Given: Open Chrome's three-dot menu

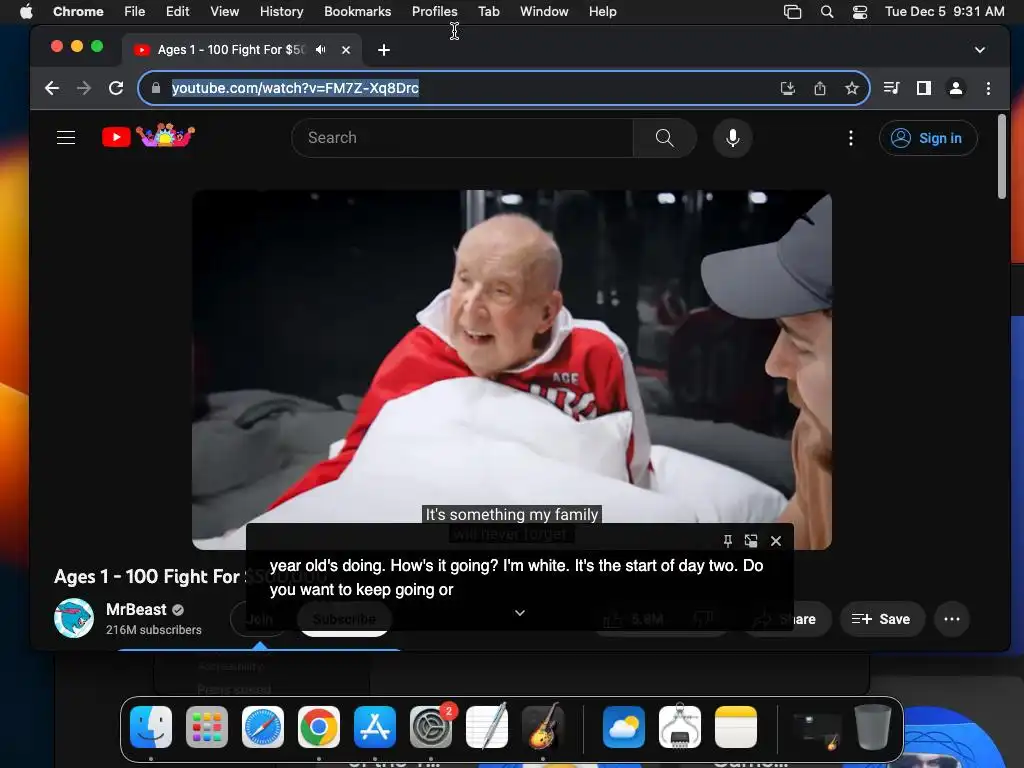Looking at the screenshot, I should coord(988,88).
